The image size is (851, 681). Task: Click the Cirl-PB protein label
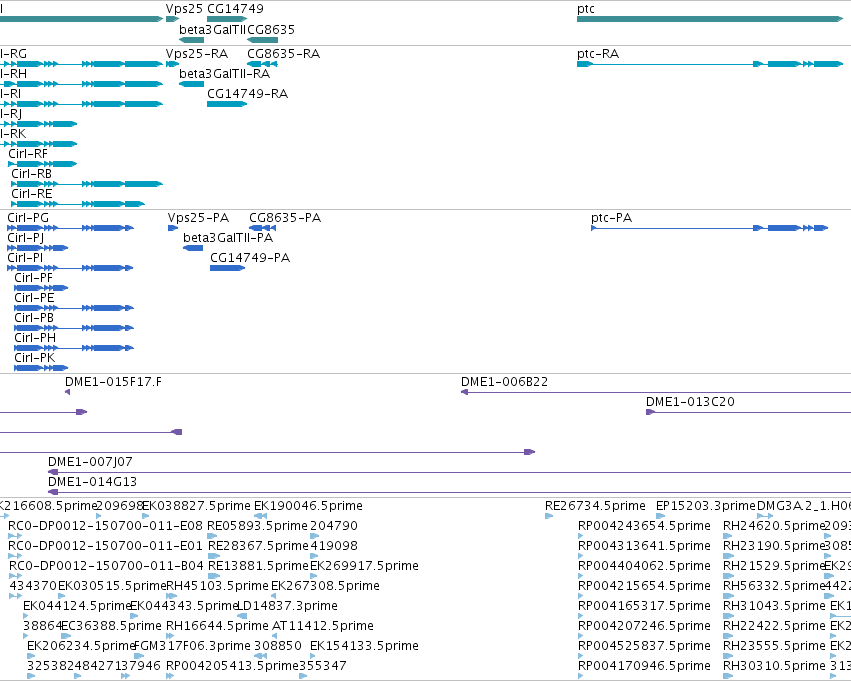[x=34, y=317]
